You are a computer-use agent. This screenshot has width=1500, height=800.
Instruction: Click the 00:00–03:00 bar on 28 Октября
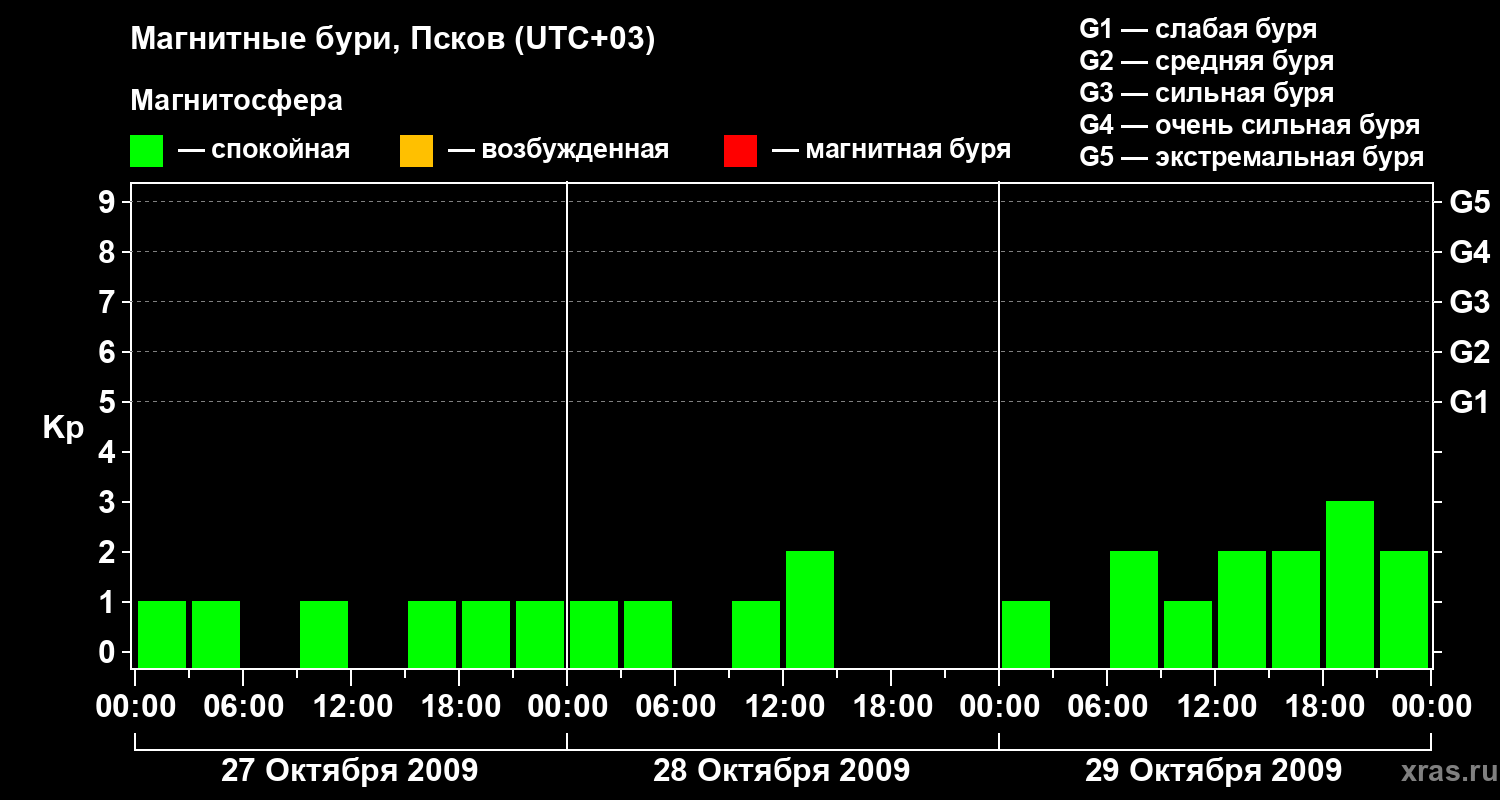tap(594, 634)
